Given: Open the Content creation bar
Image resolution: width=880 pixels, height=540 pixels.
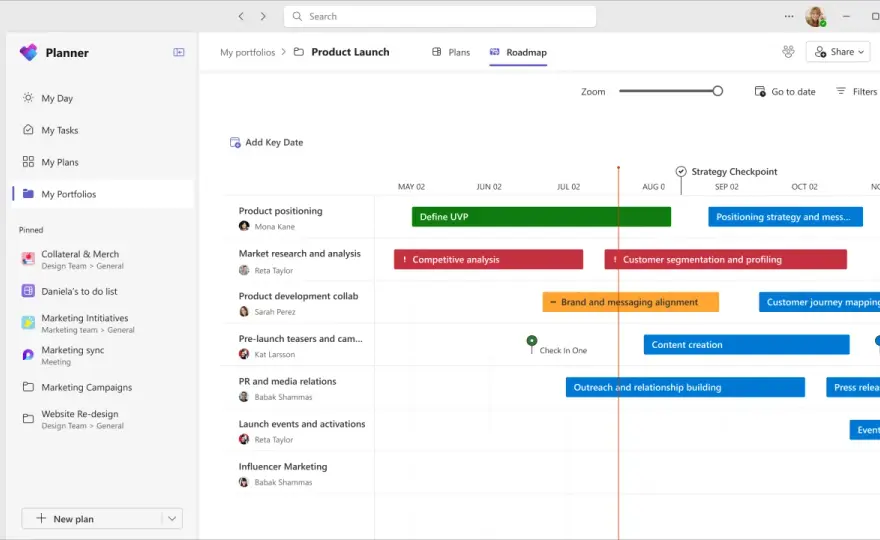Looking at the screenshot, I should tap(746, 345).
